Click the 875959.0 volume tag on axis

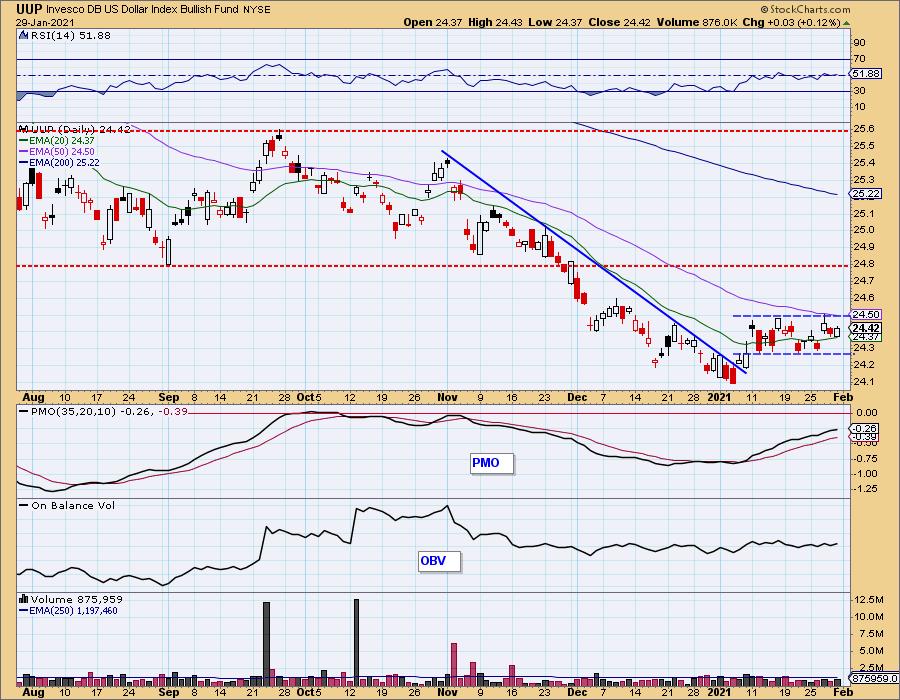pyautogui.click(x=874, y=678)
